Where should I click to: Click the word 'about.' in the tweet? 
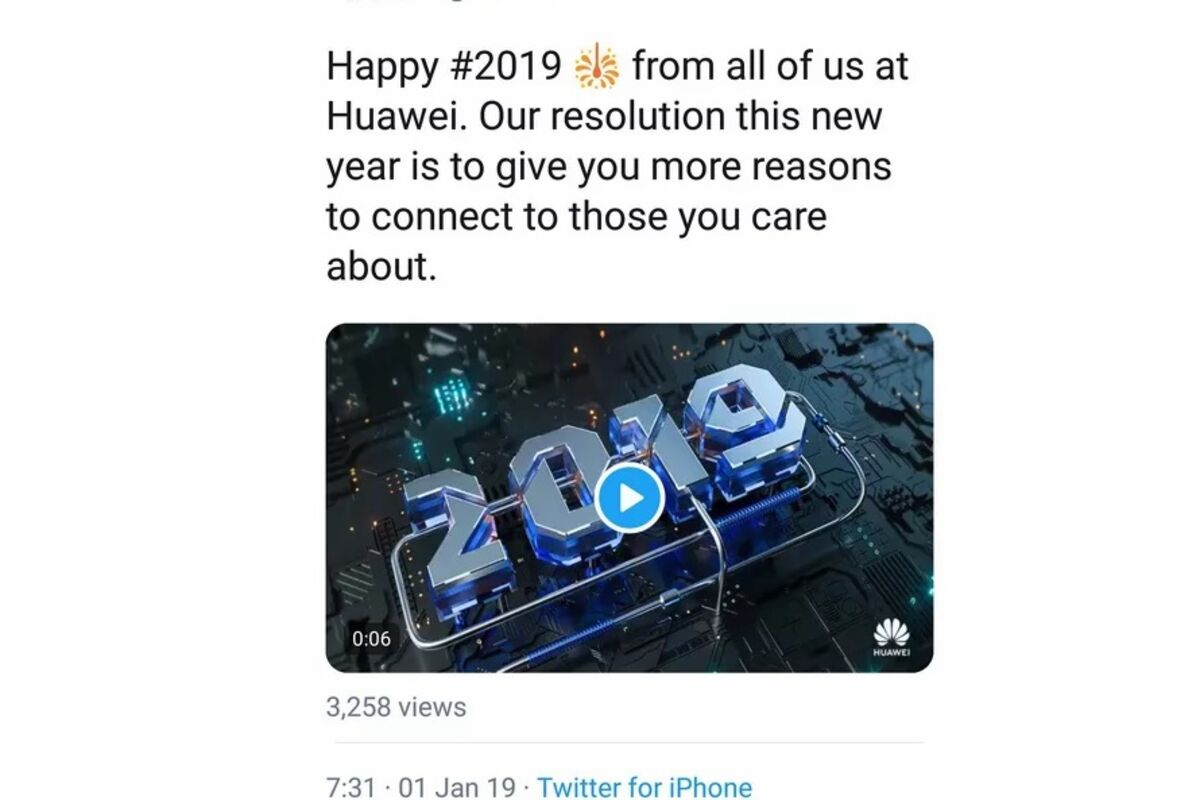tap(382, 267)
